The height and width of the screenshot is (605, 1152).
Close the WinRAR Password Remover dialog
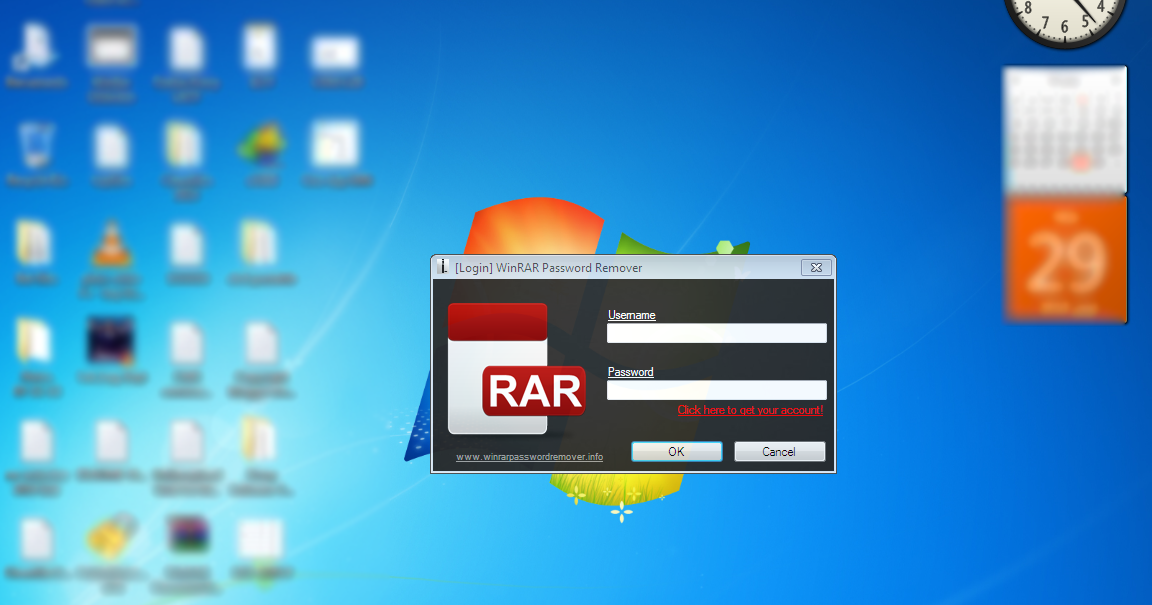click(x=816, y=268)
